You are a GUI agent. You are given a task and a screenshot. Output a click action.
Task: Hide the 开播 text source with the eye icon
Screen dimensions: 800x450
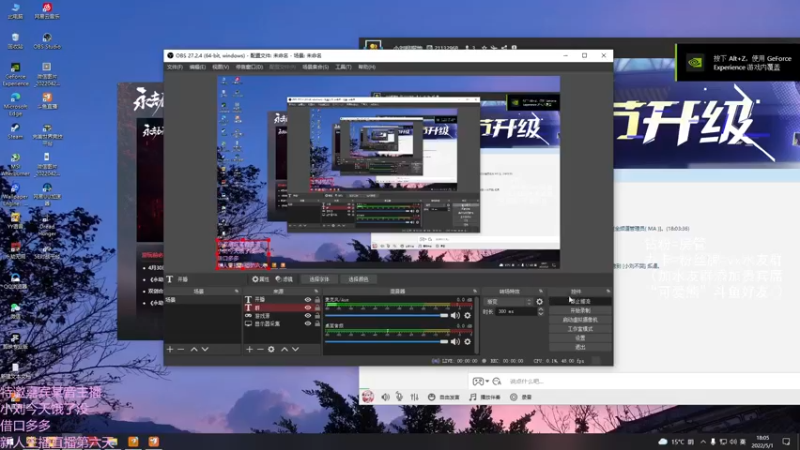pos(308,300)
